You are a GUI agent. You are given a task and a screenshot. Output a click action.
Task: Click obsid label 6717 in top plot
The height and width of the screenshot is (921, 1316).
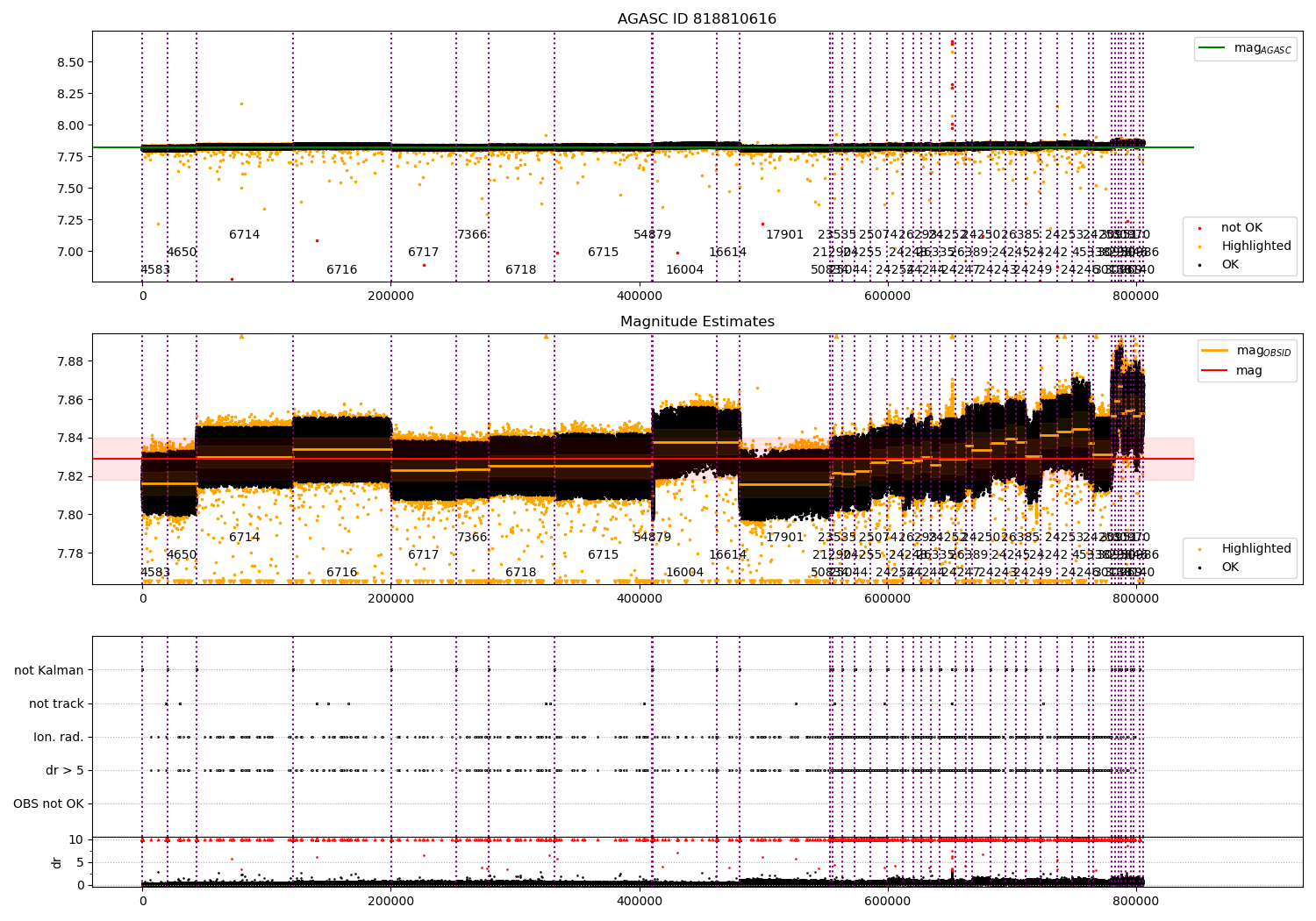tap(423, 253)
